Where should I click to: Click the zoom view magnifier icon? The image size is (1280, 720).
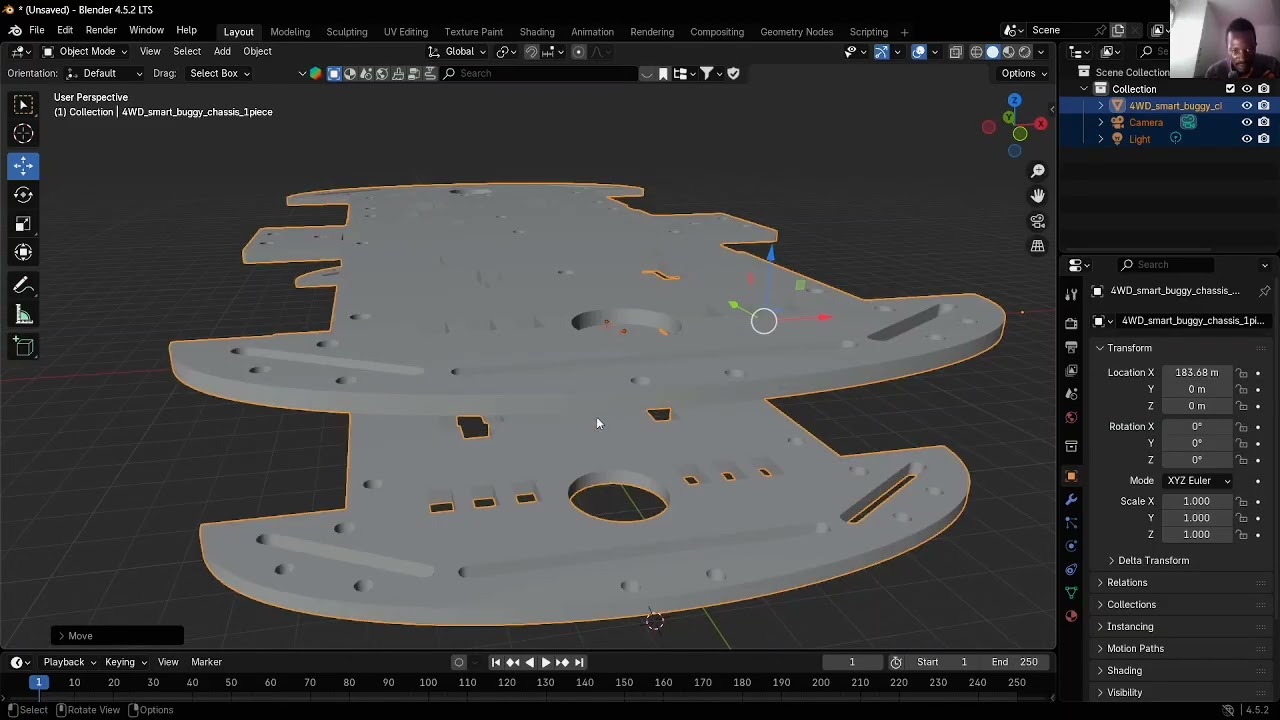[1038, 171]
